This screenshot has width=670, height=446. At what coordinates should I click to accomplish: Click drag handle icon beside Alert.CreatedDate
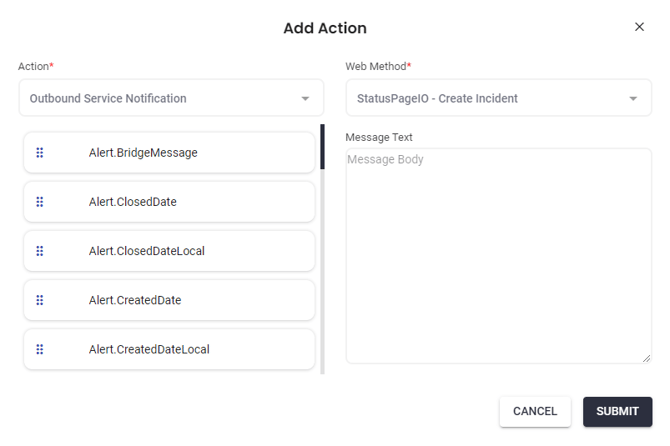pos(40,300)
